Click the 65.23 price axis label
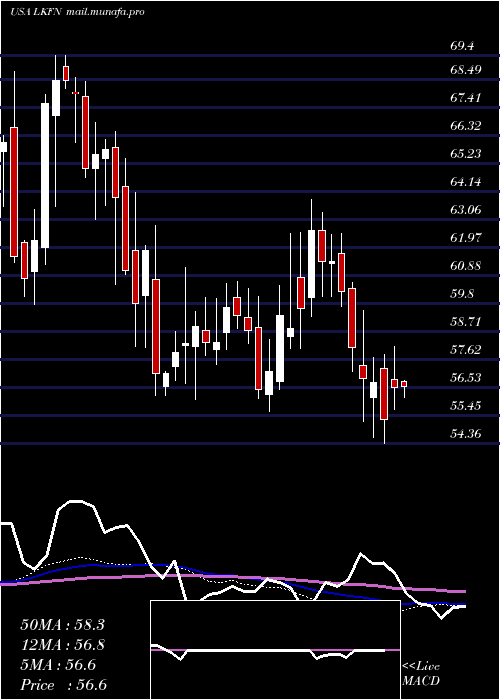 pos(466,154)
